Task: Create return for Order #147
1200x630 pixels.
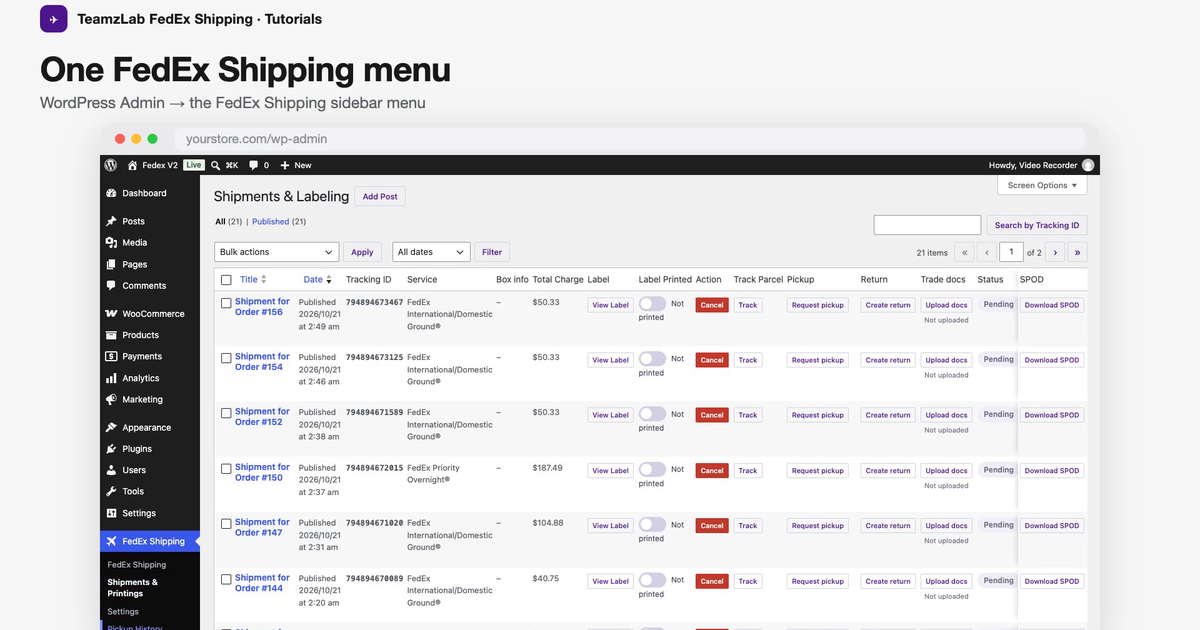Action: point(888,525)
